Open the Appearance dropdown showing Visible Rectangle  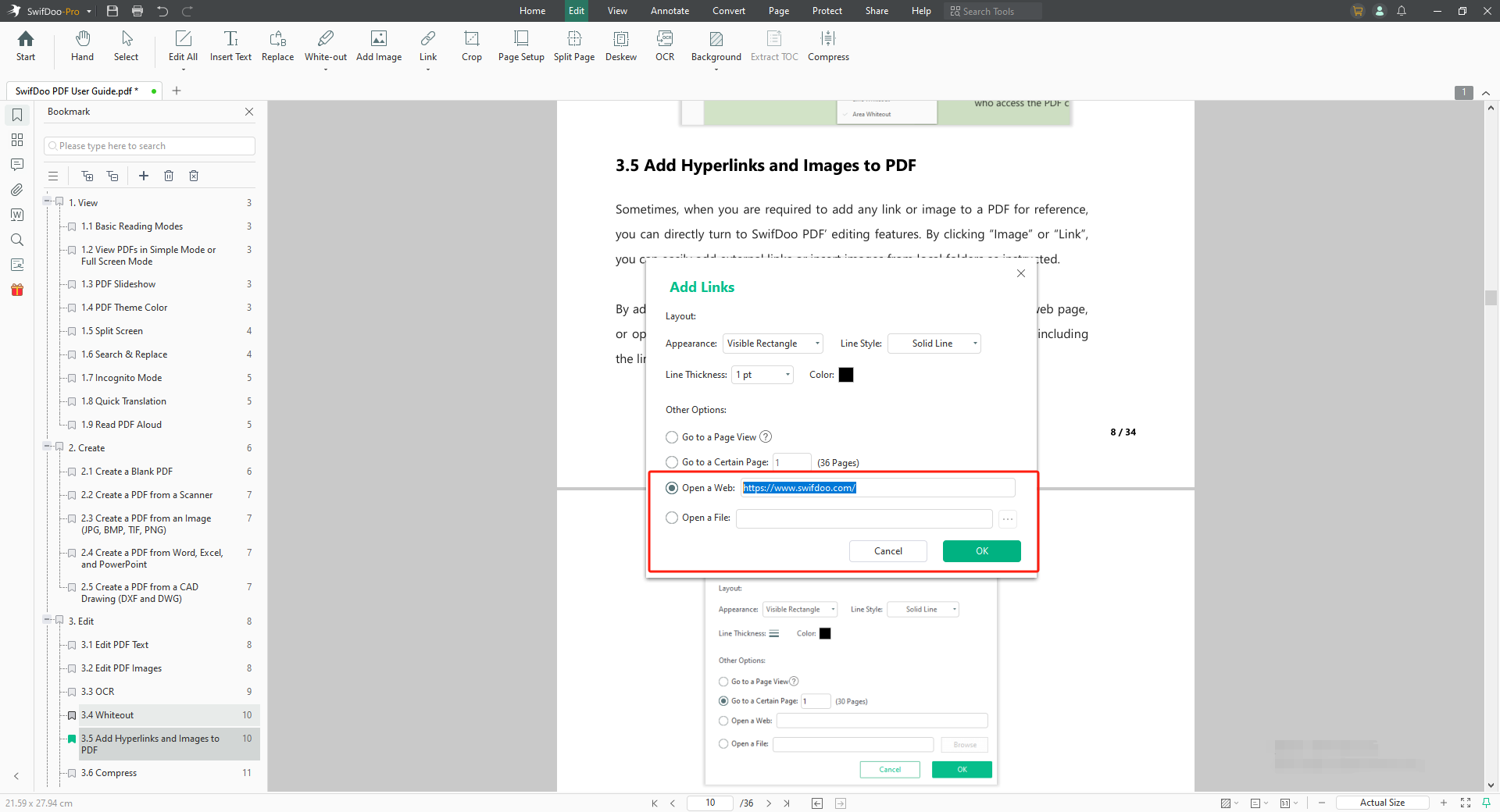772,344
